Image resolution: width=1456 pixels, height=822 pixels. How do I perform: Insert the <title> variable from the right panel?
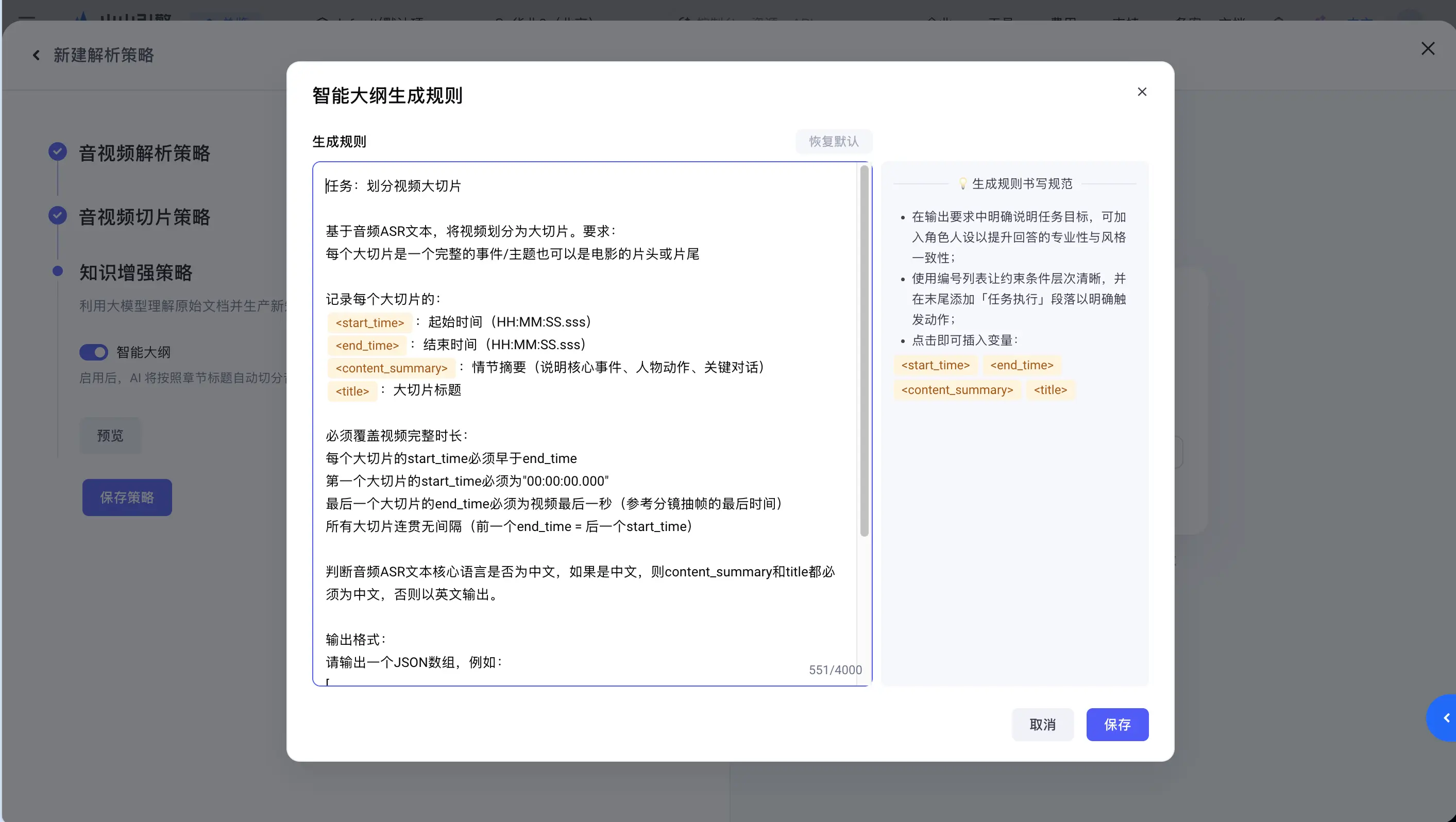pos(1050,390)
